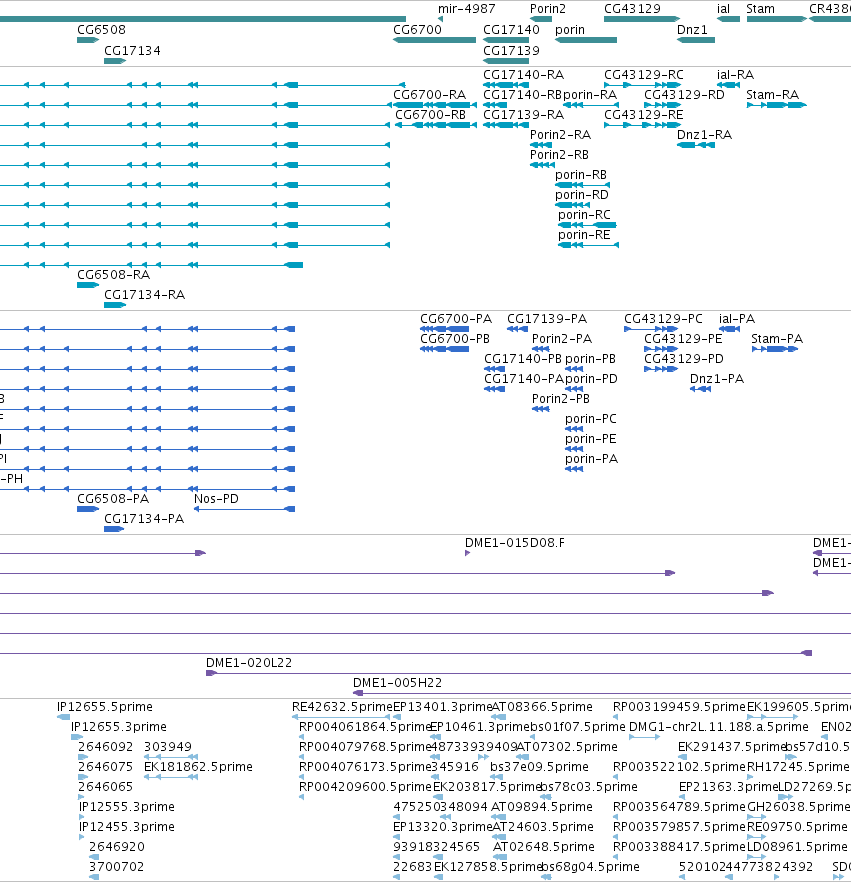The width and height of the screenshot is (851, 882).
Task: Open the CG6508 gene feature
Action: tap(88, 40)
